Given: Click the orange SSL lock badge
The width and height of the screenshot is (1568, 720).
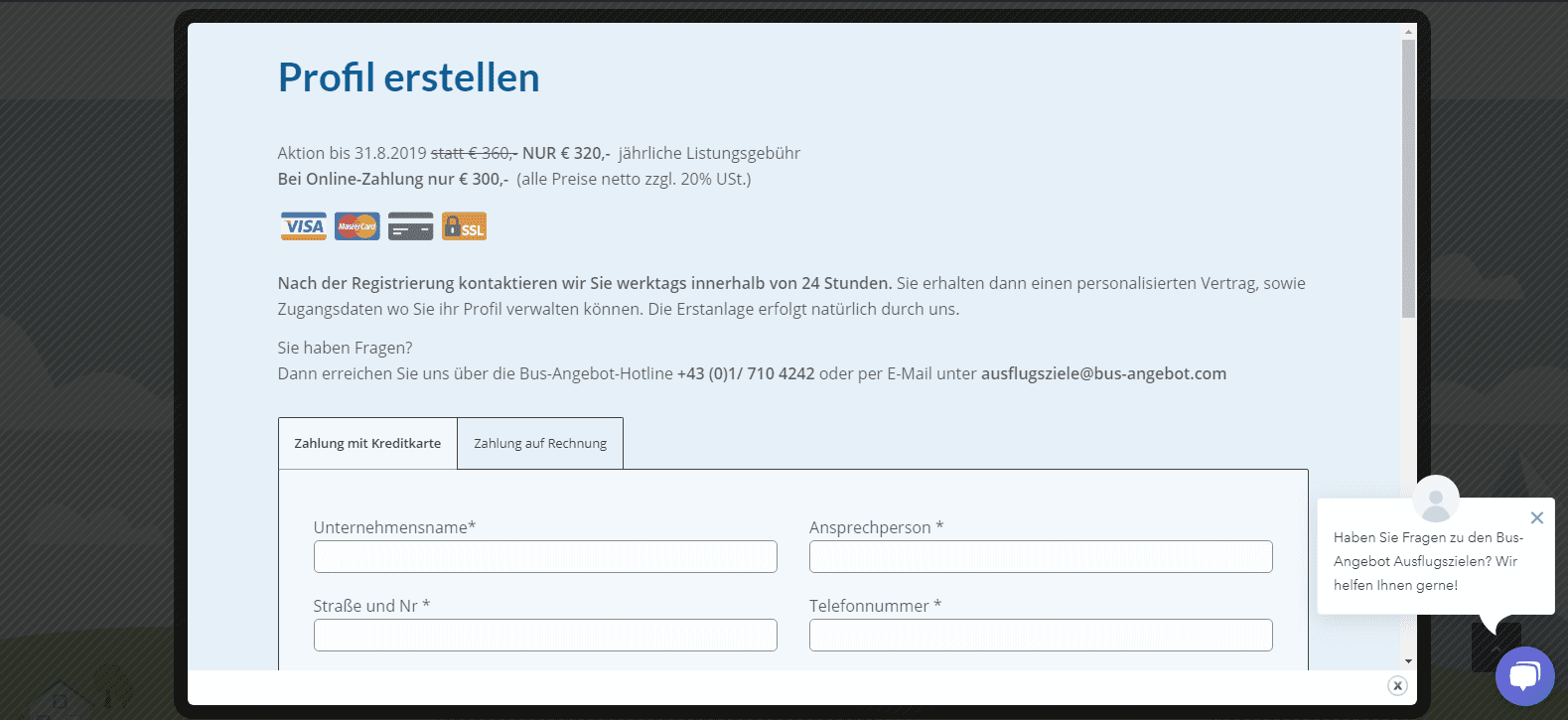Looking at the screenshot, I should click(x=464, y=226).
